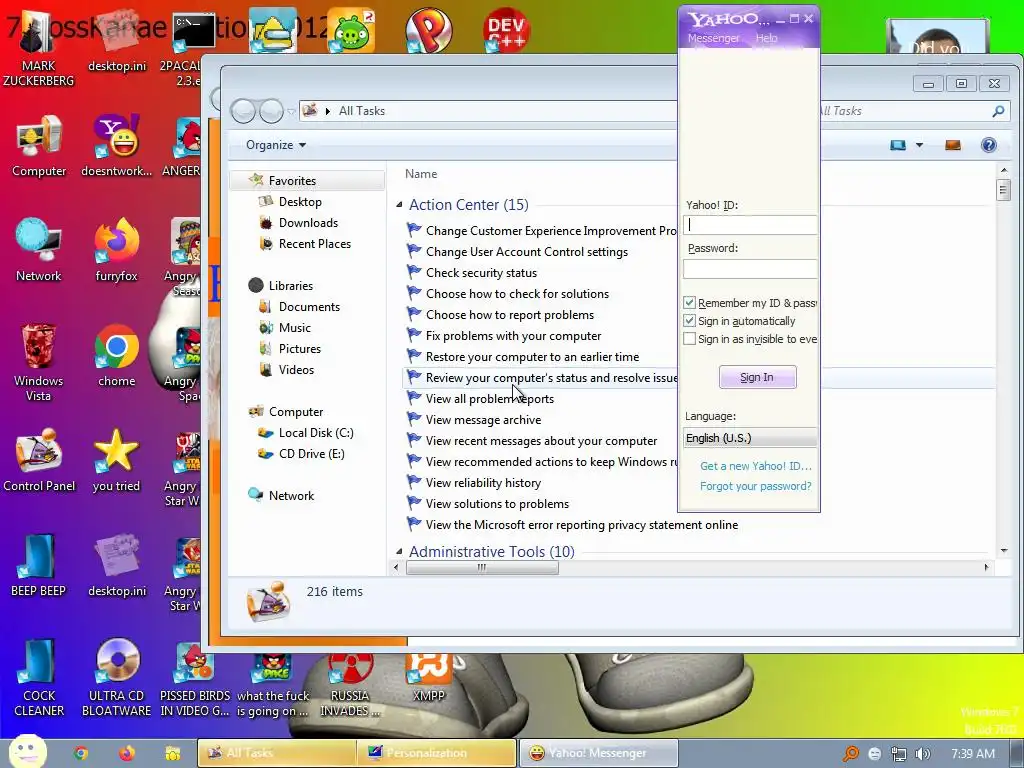1024x768 pixels.
Task: Open the change view dropdown arrow
Action: tap(920, 145)
